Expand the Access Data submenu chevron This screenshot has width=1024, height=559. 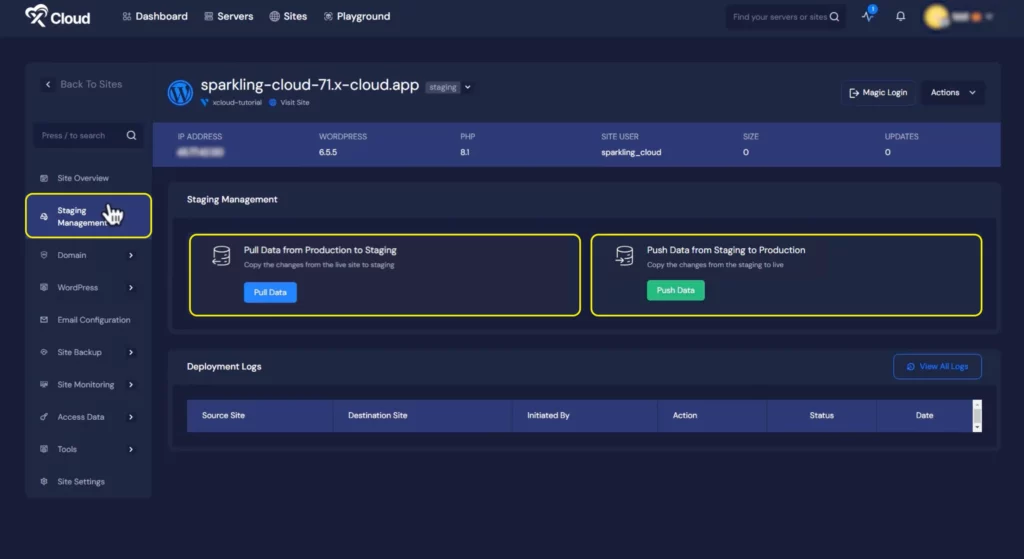pos(131,417)
